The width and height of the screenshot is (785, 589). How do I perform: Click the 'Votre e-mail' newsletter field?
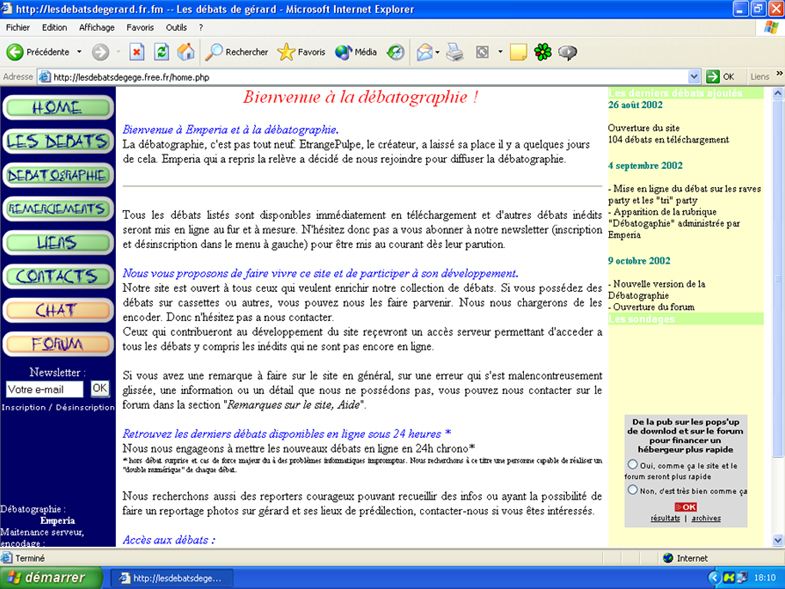tap(45, 389)
